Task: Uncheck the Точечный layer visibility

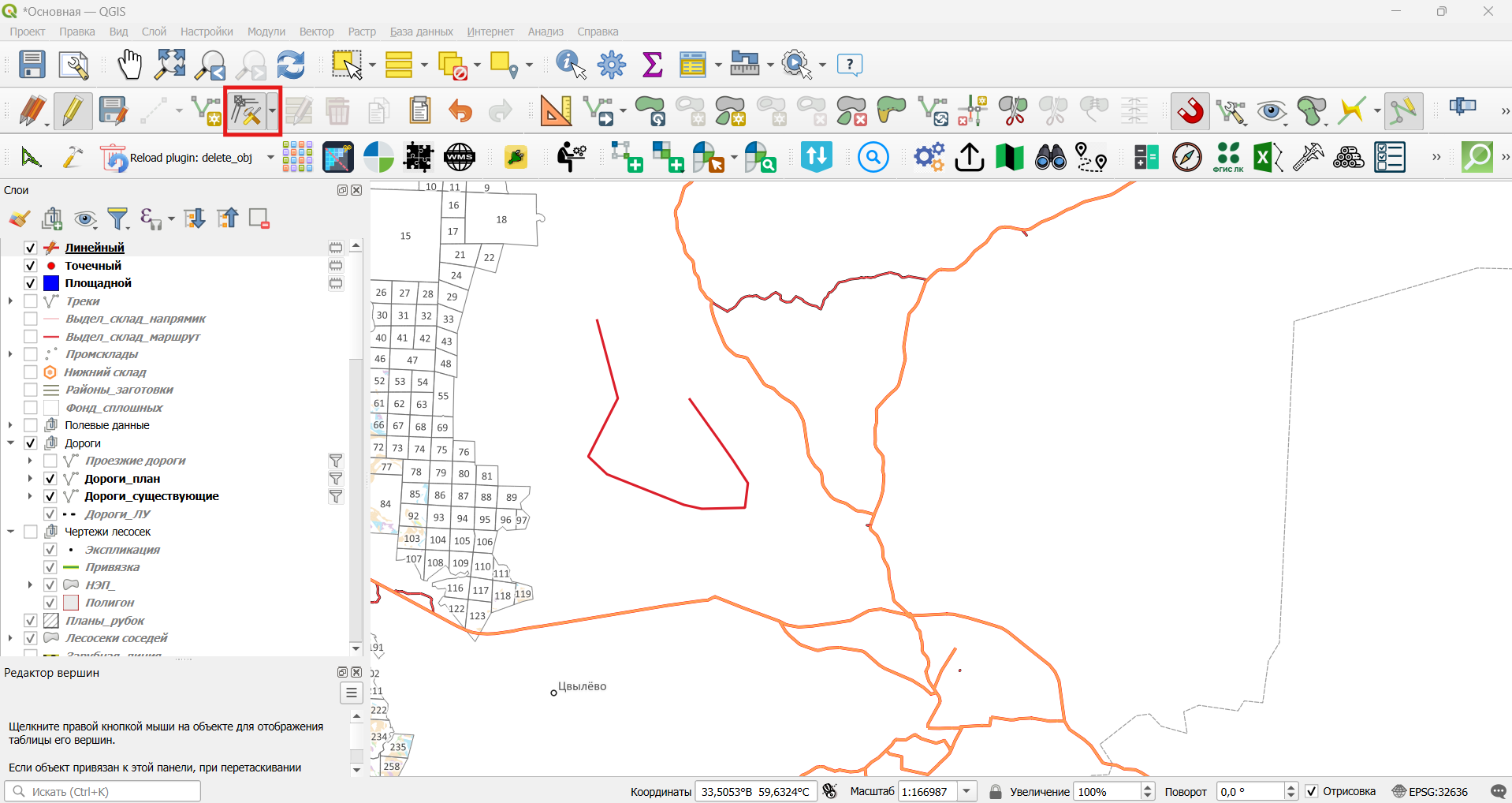Action: pos(31,266)
